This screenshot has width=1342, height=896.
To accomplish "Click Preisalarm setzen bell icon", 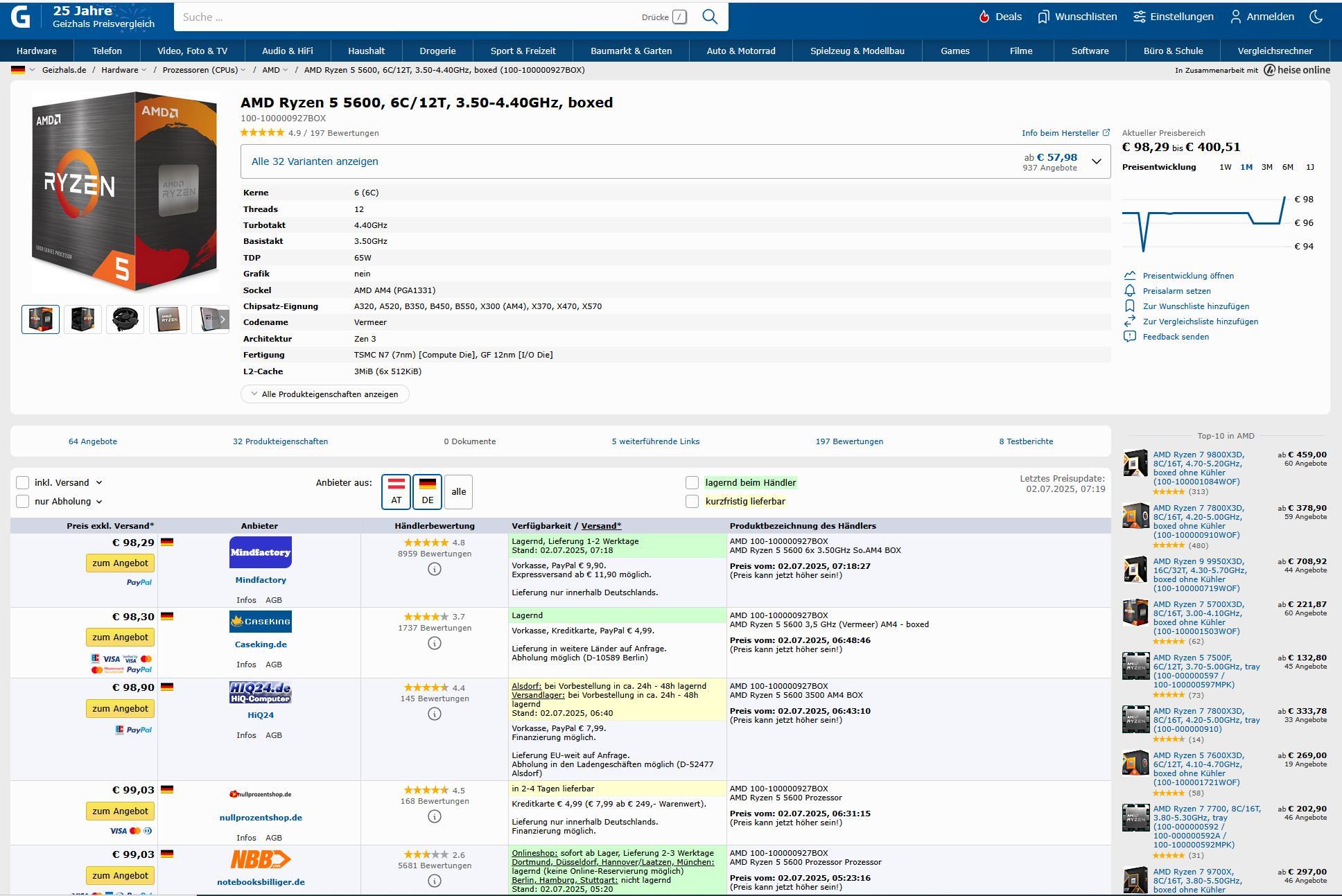I will click(1130, 290).
